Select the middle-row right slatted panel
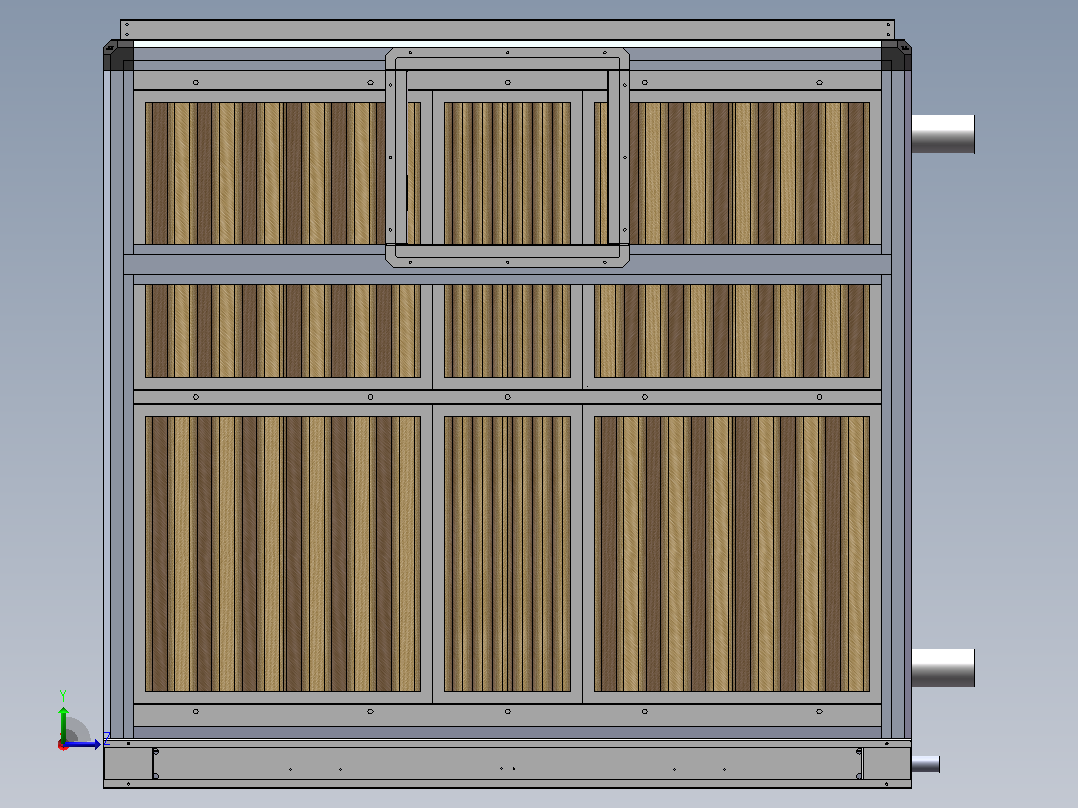The width and height of the screenshot is (1078, 808). (732, 331)
